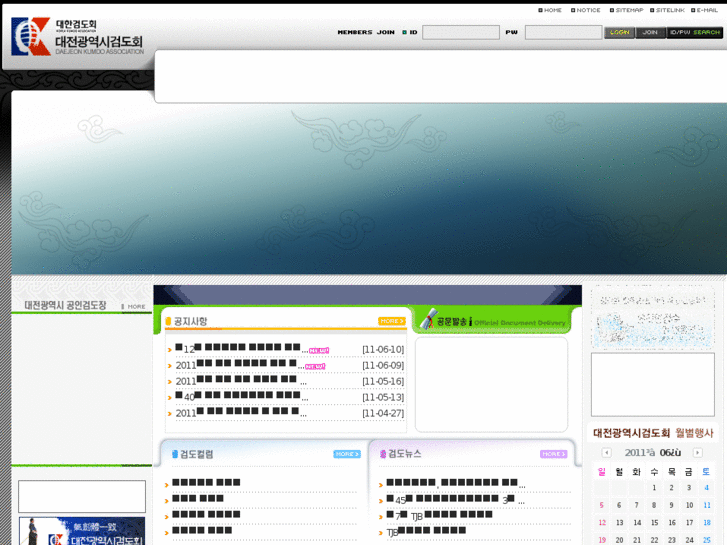Viewport: 727px width, 545px height.
Task: Click the JOIN button
Action: click(x=650, y=32)
